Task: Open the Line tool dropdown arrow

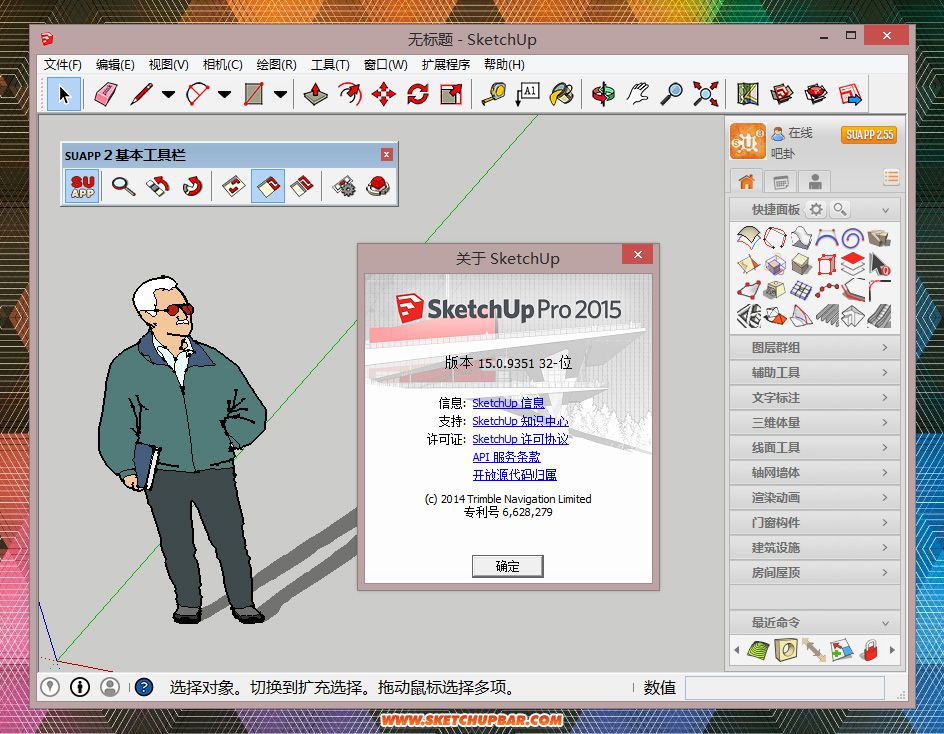Action: click(x=169, y=94)
